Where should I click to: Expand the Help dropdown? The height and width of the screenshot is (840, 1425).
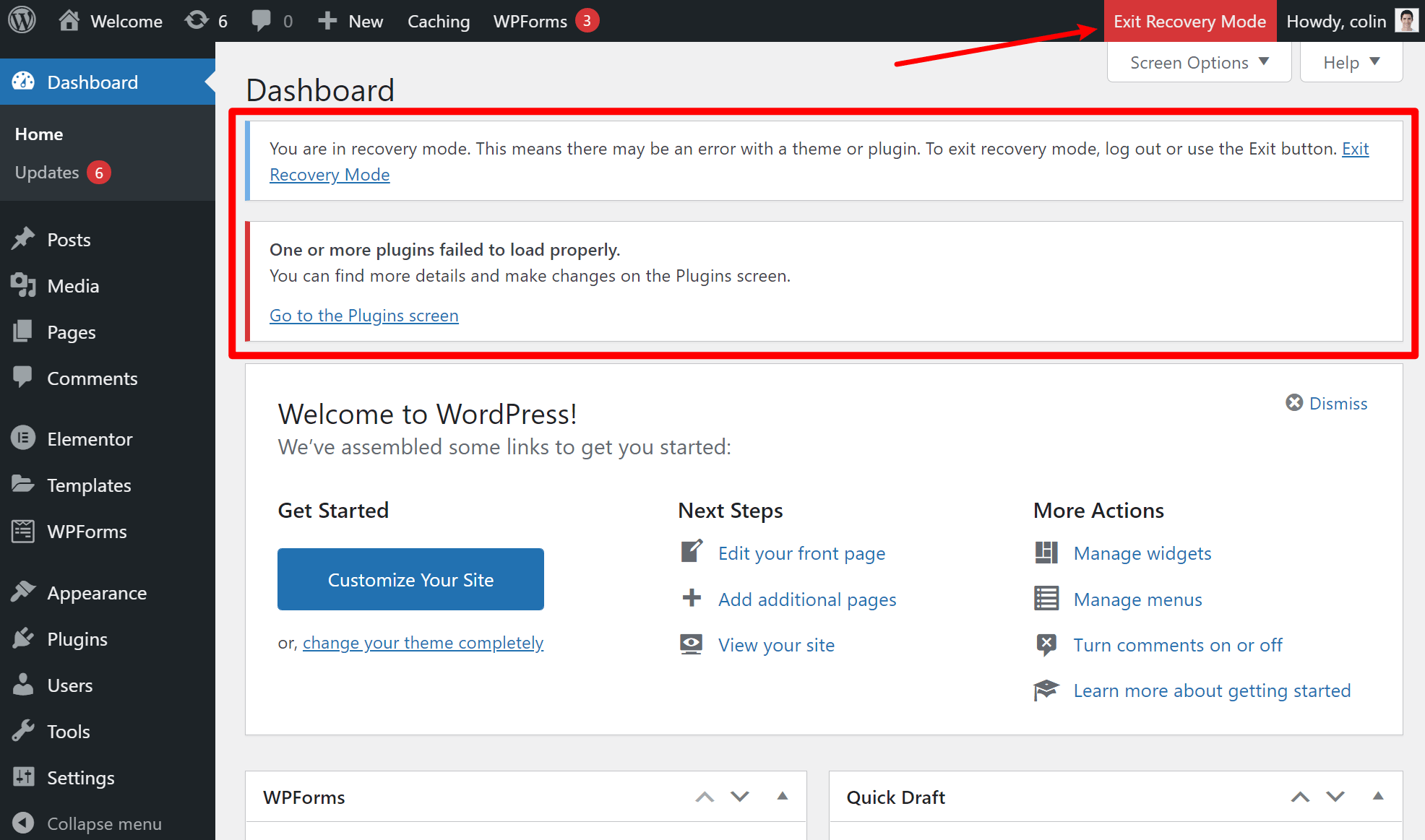tap(1351, 63)
